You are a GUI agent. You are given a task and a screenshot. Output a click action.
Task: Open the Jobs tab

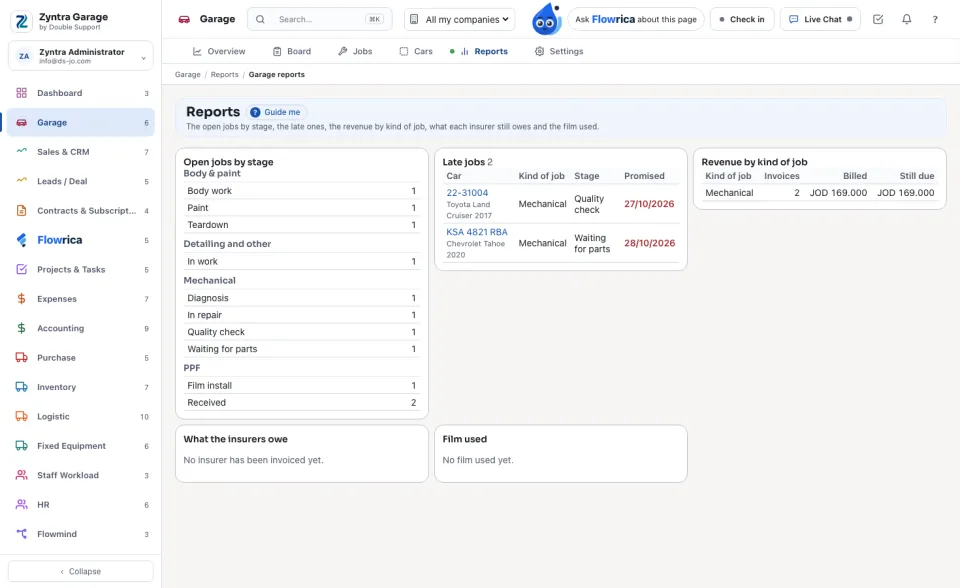[355, 51]
